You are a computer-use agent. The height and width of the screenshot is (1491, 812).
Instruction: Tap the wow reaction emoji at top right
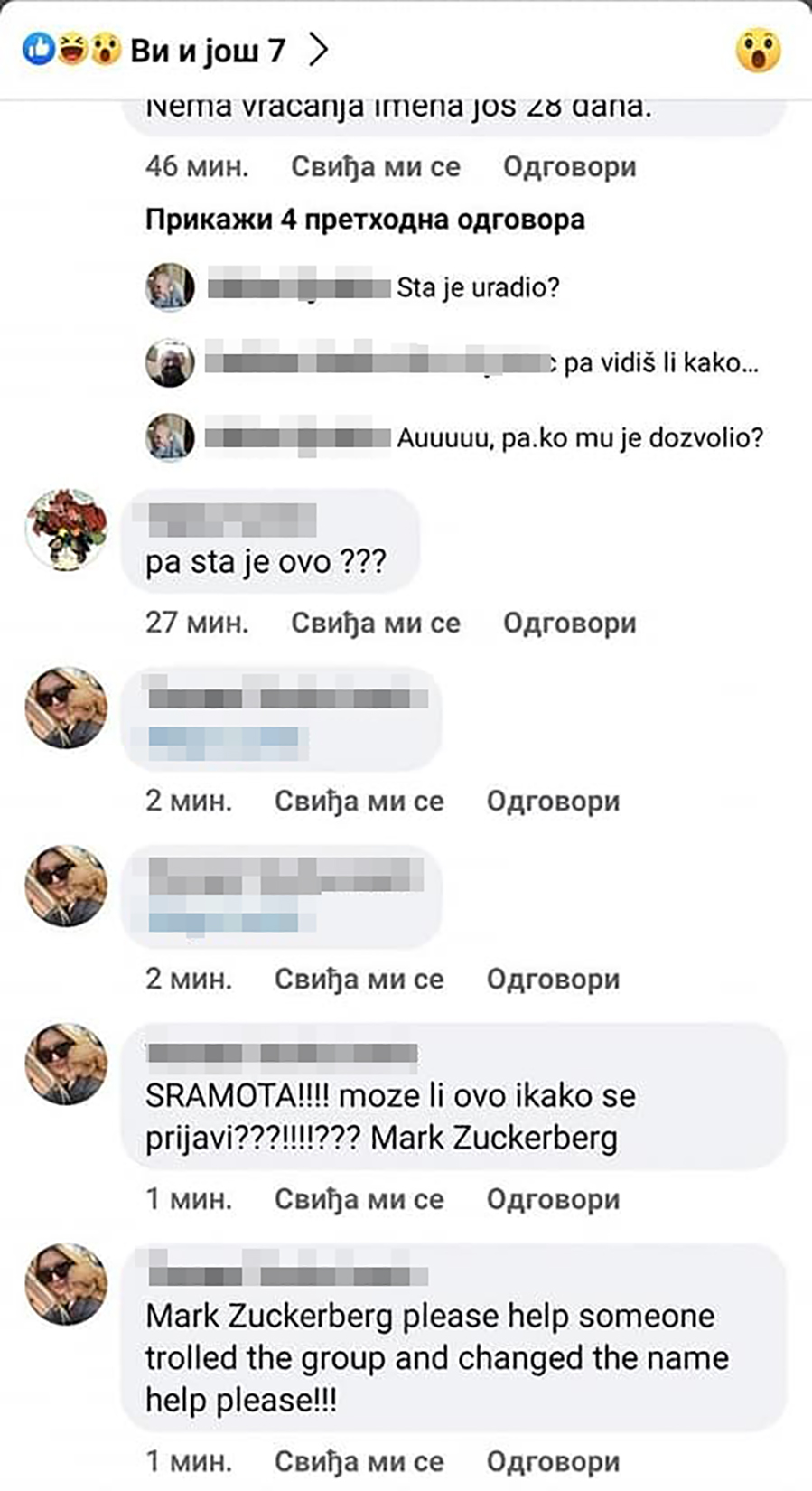pyautogui.click(x=758, y=50)
